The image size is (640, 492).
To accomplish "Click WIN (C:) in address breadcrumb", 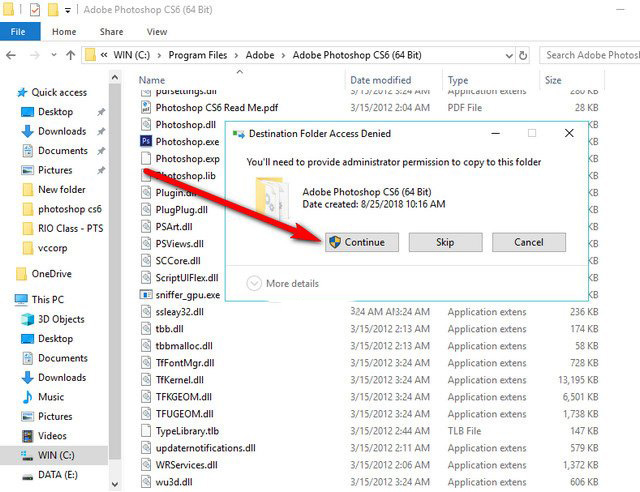I will tap(131, 55).
